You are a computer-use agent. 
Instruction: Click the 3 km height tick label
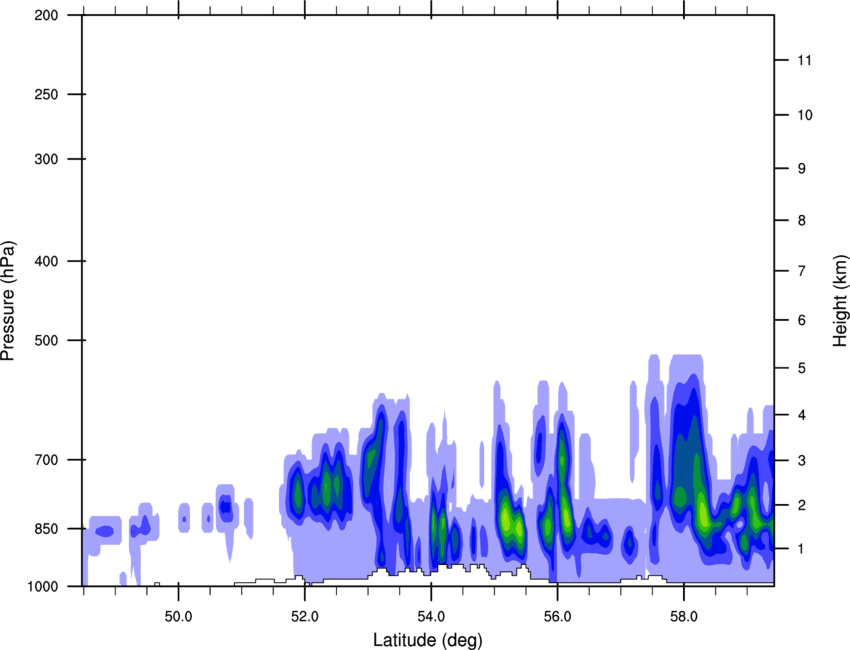coord(802,461)
